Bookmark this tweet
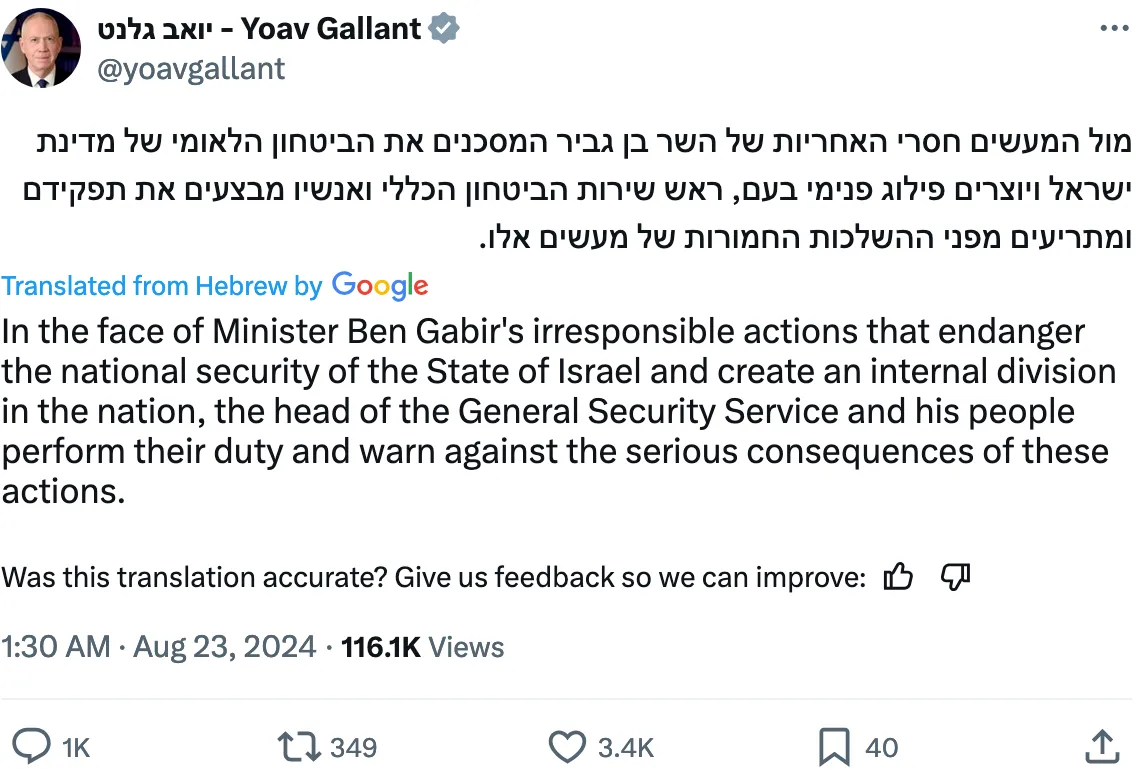The height and width of the screenshot is (770, 1142). click(x=834, y=746)
